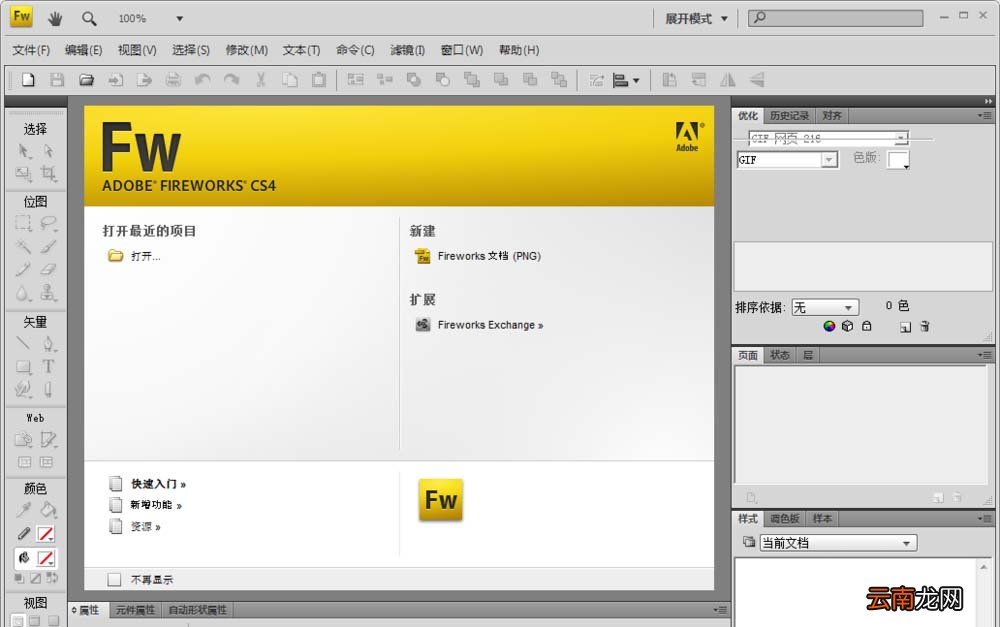
Task: Click the 打开... link
Action: 145,256
